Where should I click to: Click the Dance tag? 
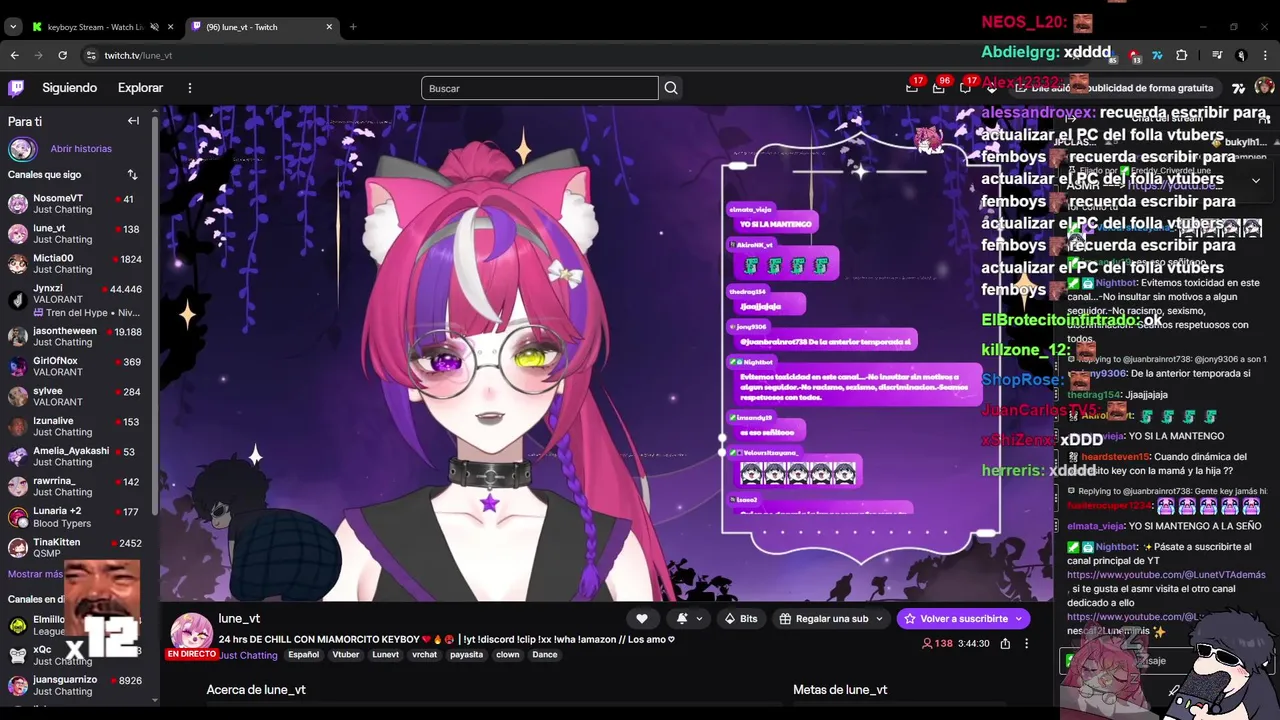point(545,655)
